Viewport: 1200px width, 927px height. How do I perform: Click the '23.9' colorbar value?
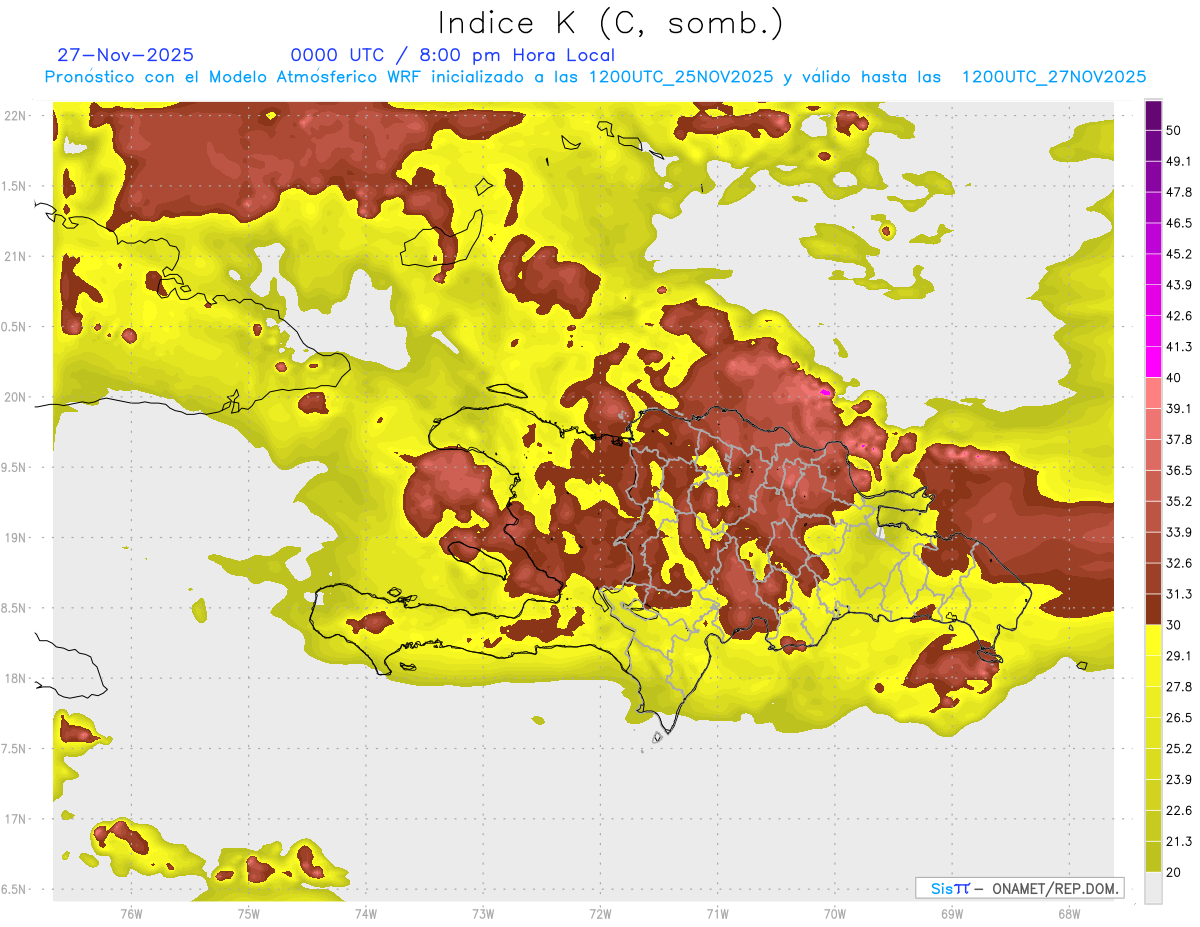[1179, 780]
